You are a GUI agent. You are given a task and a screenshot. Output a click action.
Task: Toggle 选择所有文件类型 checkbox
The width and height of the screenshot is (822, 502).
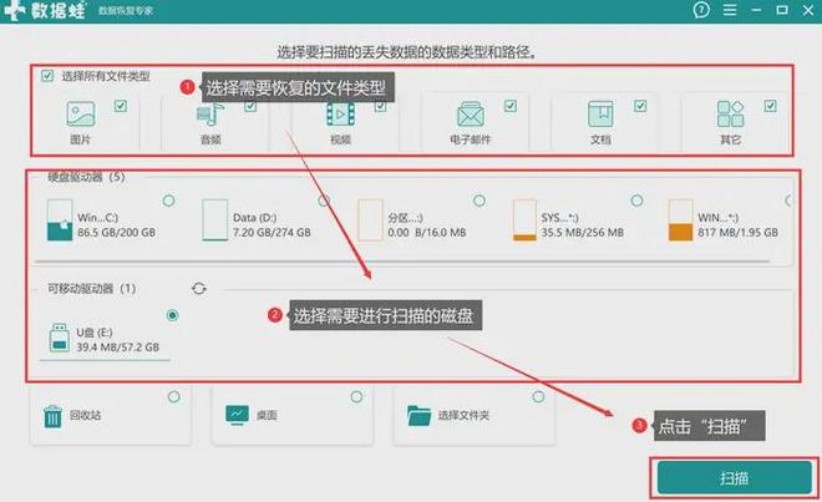[x=47, y=76]
